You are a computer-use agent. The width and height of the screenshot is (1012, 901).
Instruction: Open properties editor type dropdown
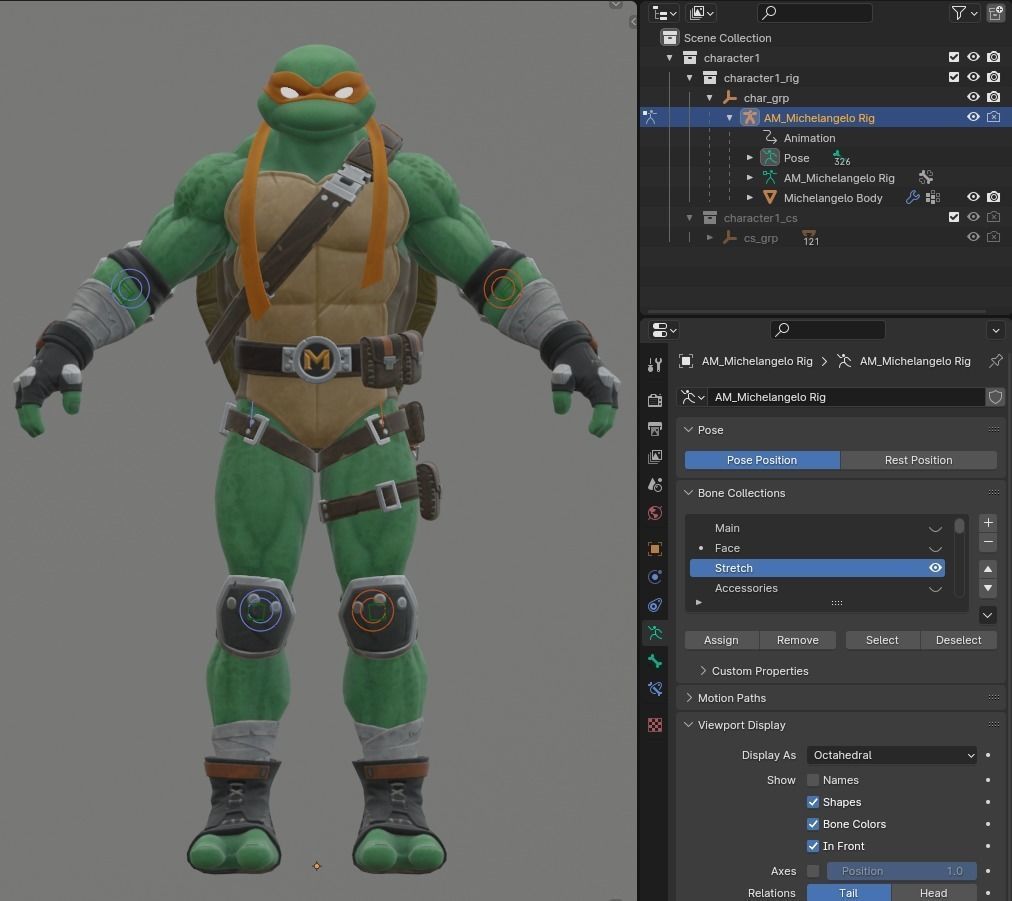[x=664, y=330]
